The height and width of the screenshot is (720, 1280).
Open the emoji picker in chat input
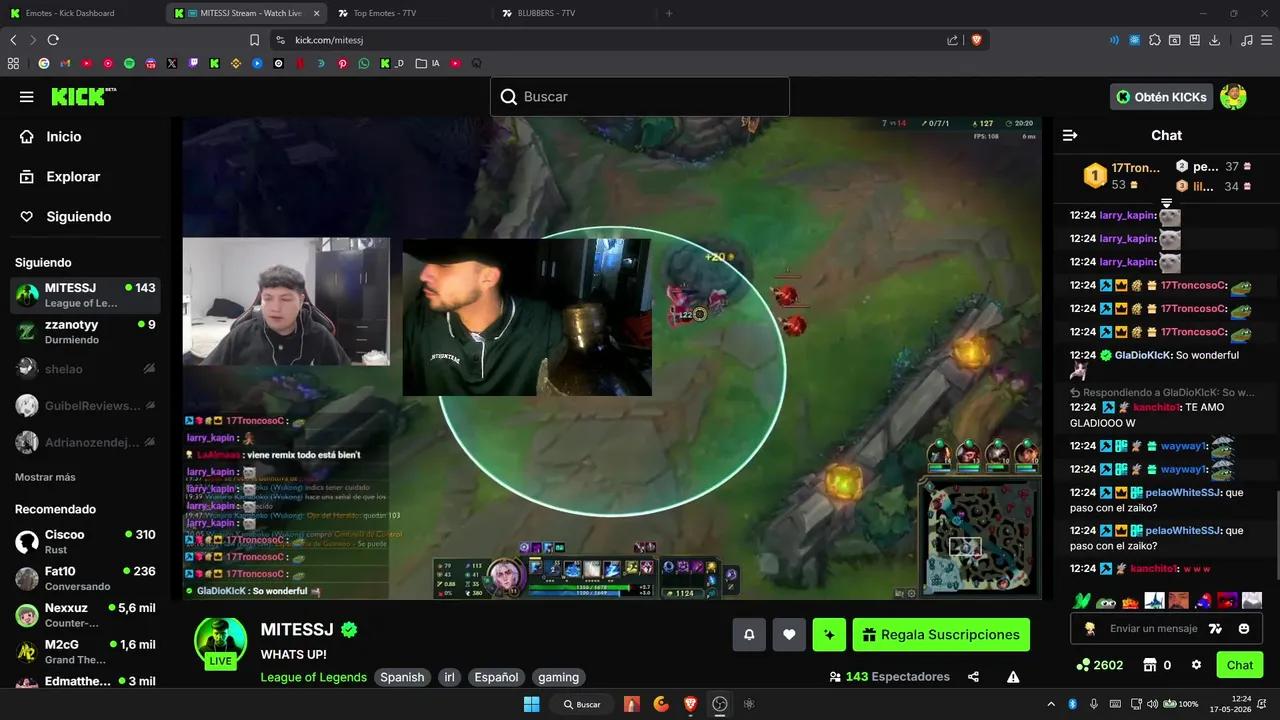tap(1244, 629)
